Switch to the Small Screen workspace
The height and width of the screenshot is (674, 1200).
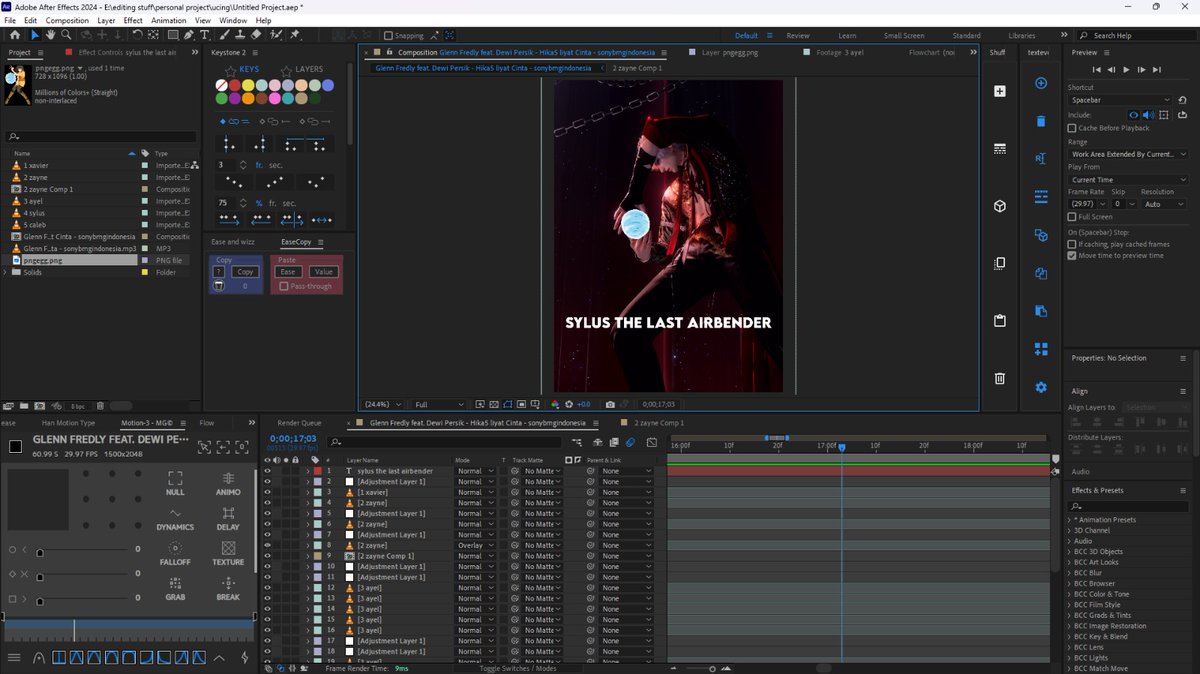[x=904, y=35]
